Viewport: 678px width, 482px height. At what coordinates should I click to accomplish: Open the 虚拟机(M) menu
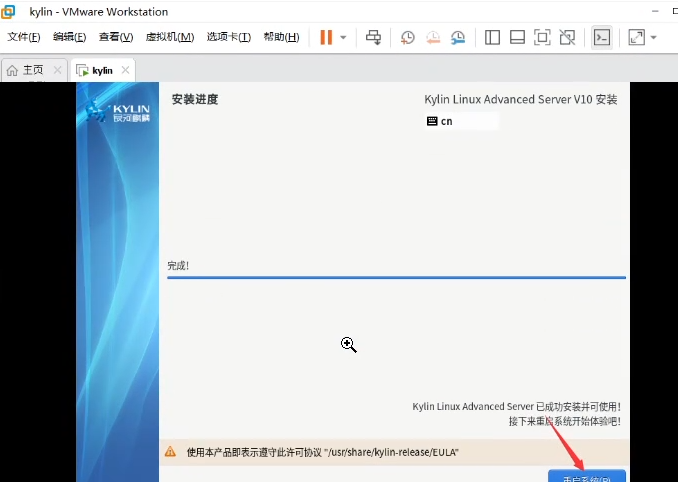pos(170,37)
